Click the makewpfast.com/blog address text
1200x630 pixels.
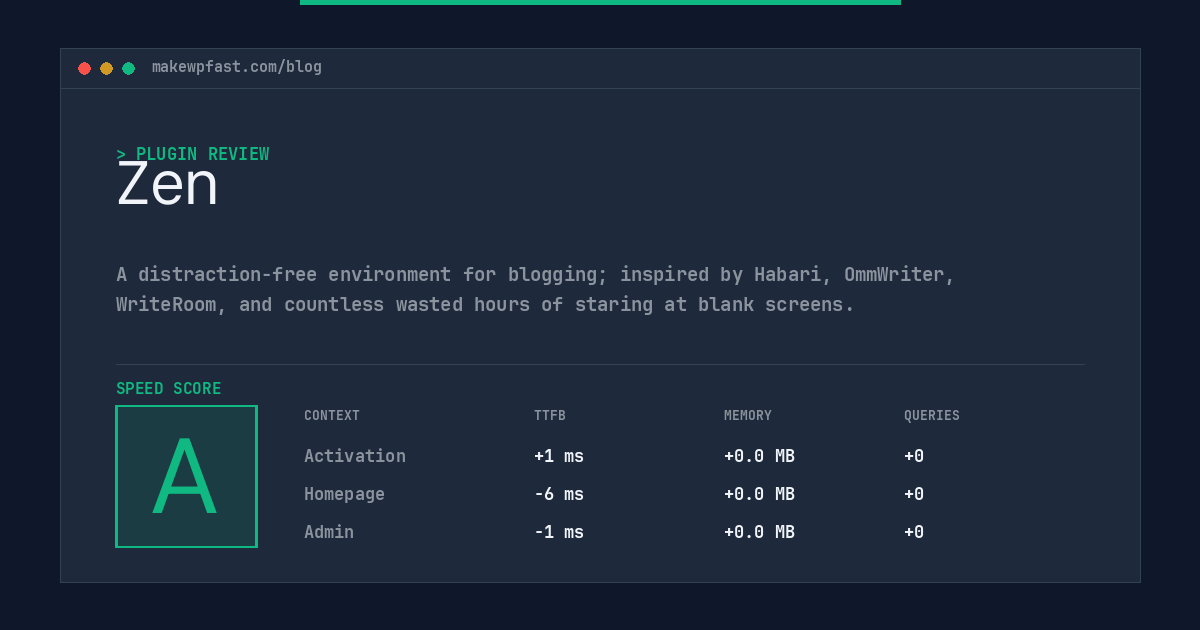(x=237, y=67)
